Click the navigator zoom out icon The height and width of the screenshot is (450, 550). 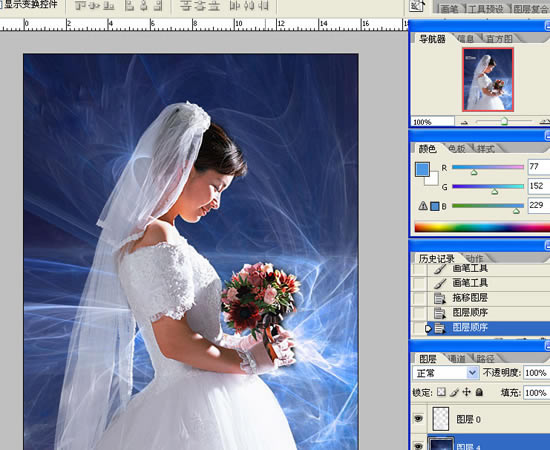point(464,122)
